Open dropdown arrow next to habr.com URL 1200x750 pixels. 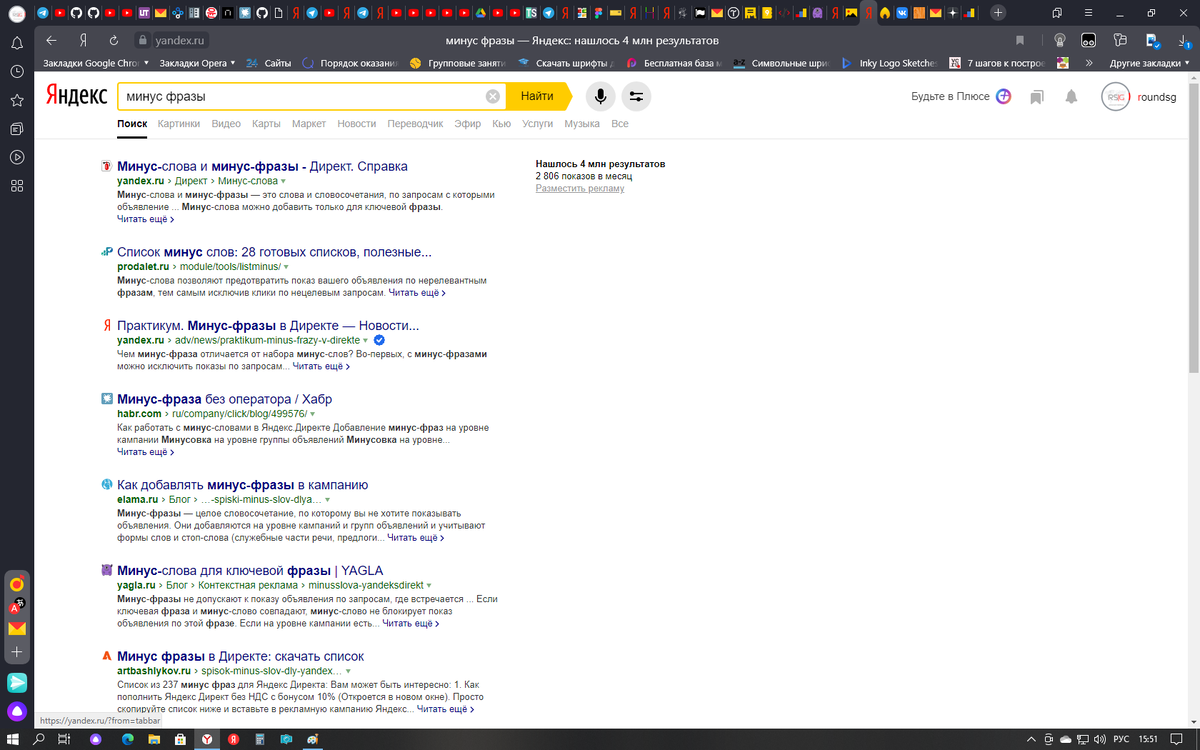coord(312,414)
